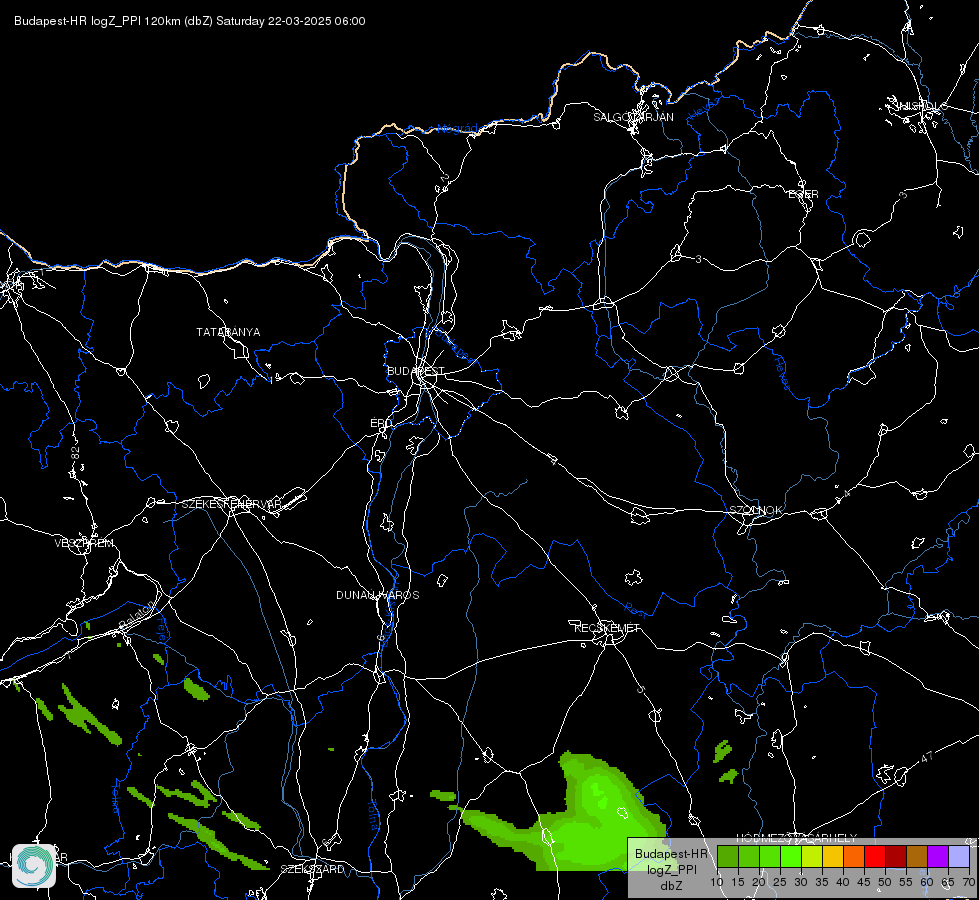Image resolution: width=979 pixels, height=900 pixels.
Task: Click the radar title text at top-left
Action: (x=190, y=21)
